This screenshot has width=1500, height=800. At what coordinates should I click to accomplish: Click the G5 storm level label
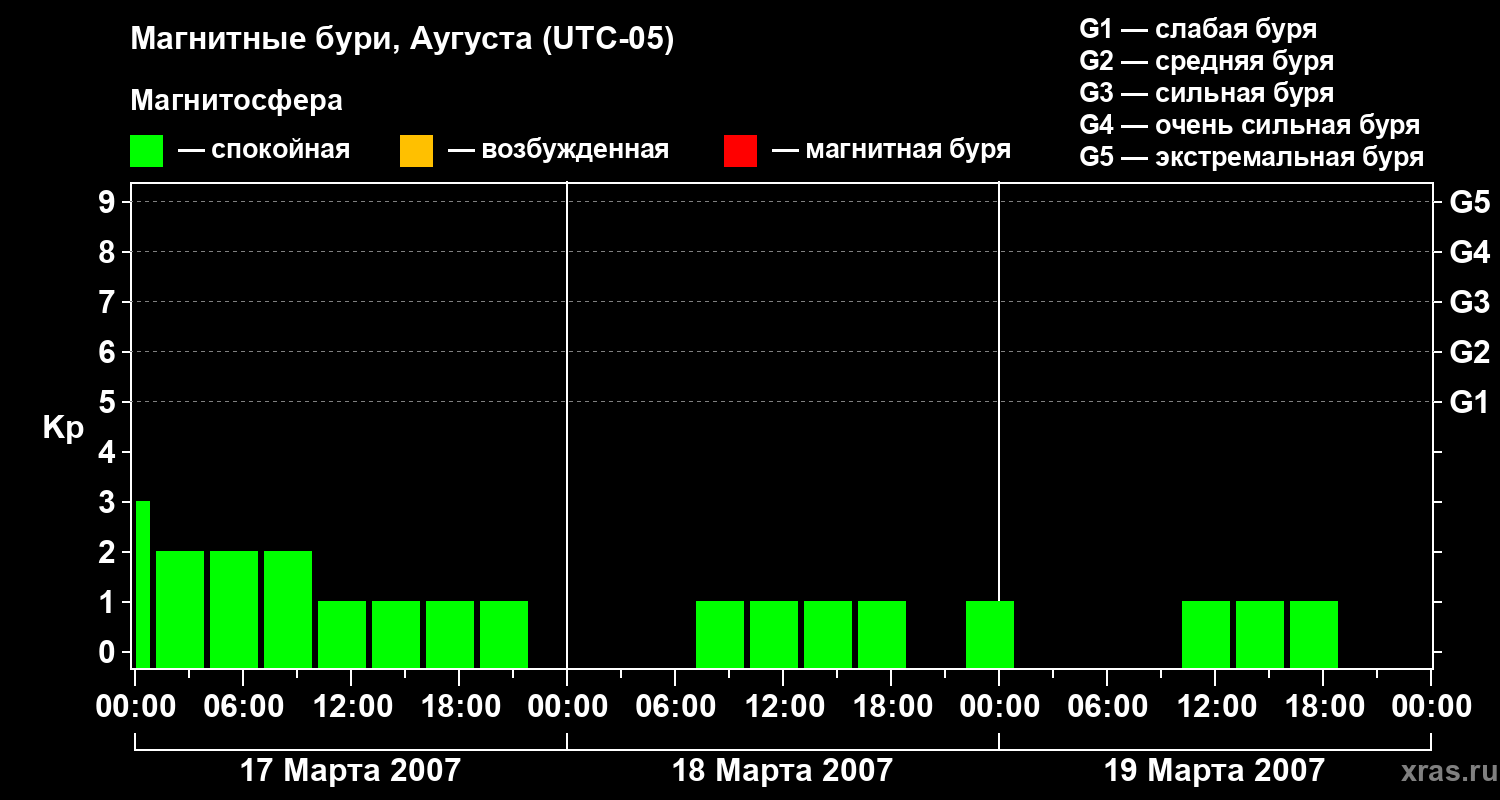click(x=1469, y=203)
